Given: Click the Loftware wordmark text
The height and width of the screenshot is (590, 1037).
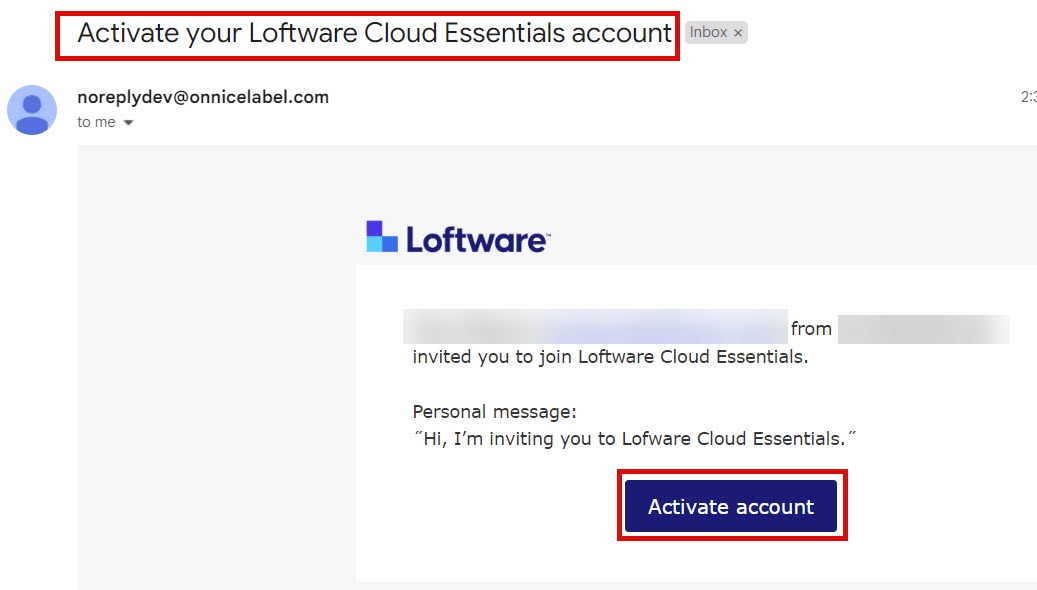Looking at the screenshot, I should (x=477, y=240).
